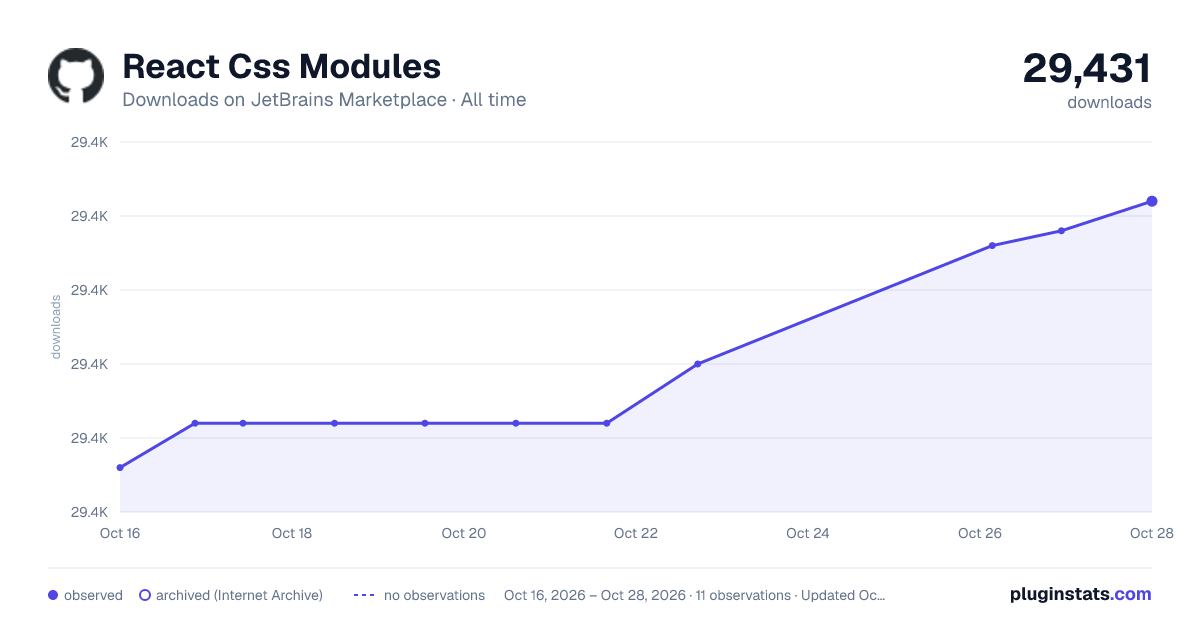Click the Oct 26 x-axis label
1200x630 pixels.
pyautogui.click(x=980, y=533)
